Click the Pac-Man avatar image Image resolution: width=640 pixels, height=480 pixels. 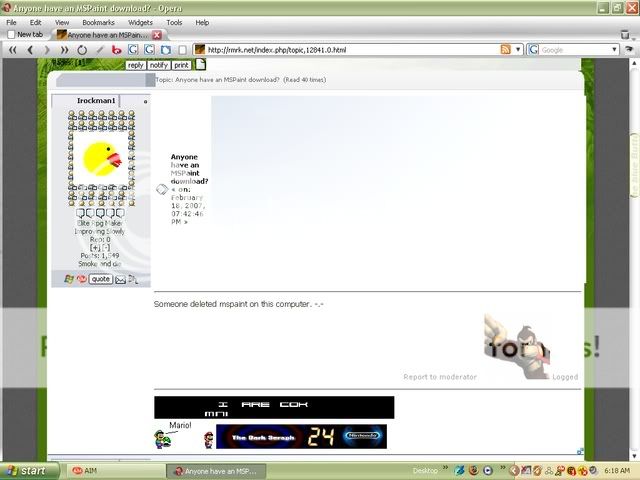click(x=102, y=159)
